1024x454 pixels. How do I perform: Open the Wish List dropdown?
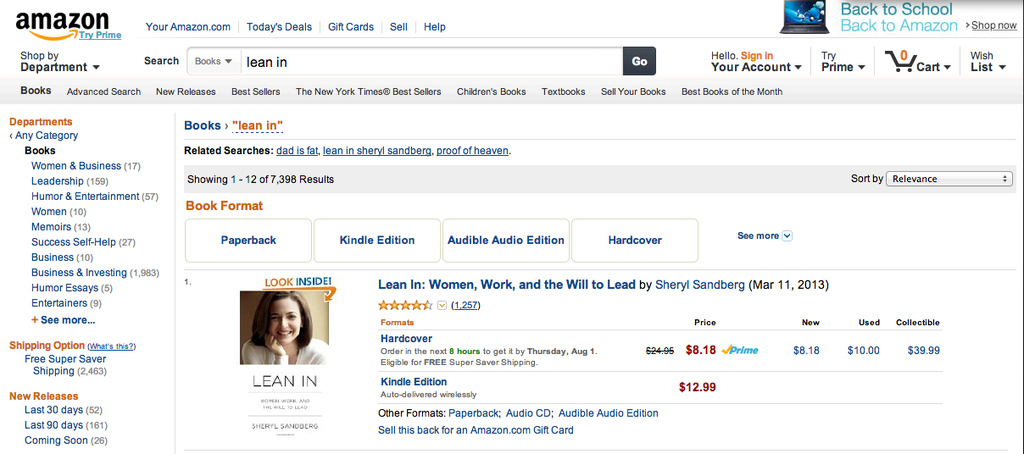pos(987,61)
